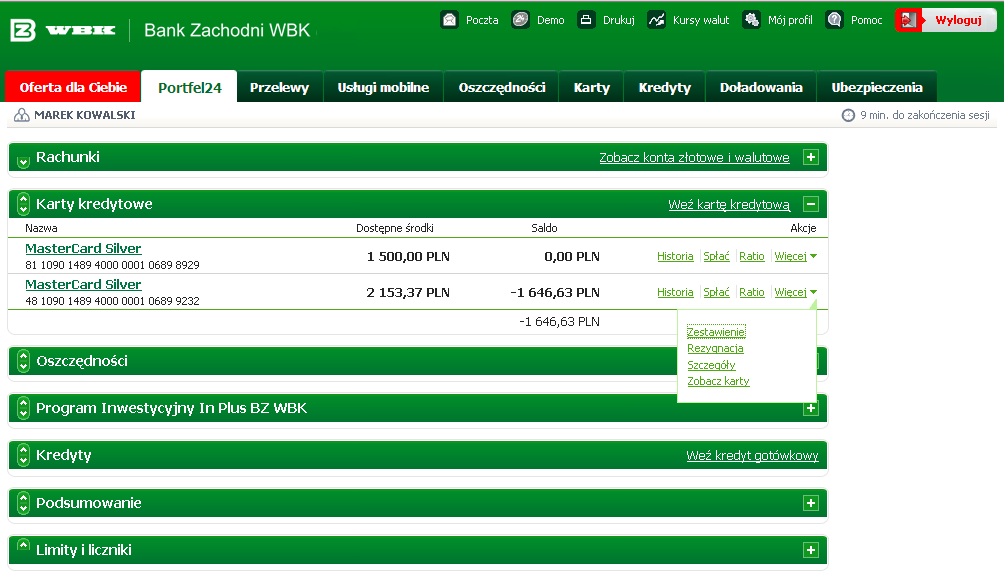1004x576 pixels.
Task: Click the Weź kredyt gotówkowy link
Action: 752,455
